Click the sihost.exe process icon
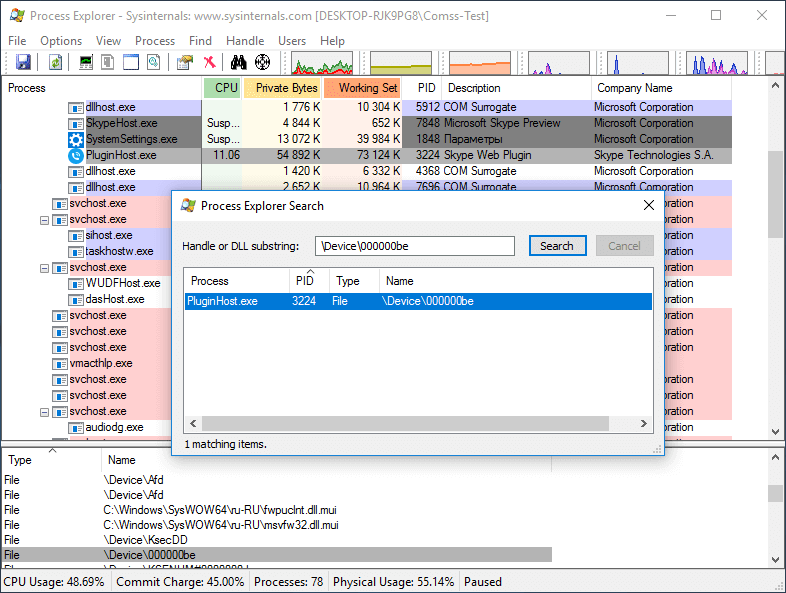 (75, 236)
